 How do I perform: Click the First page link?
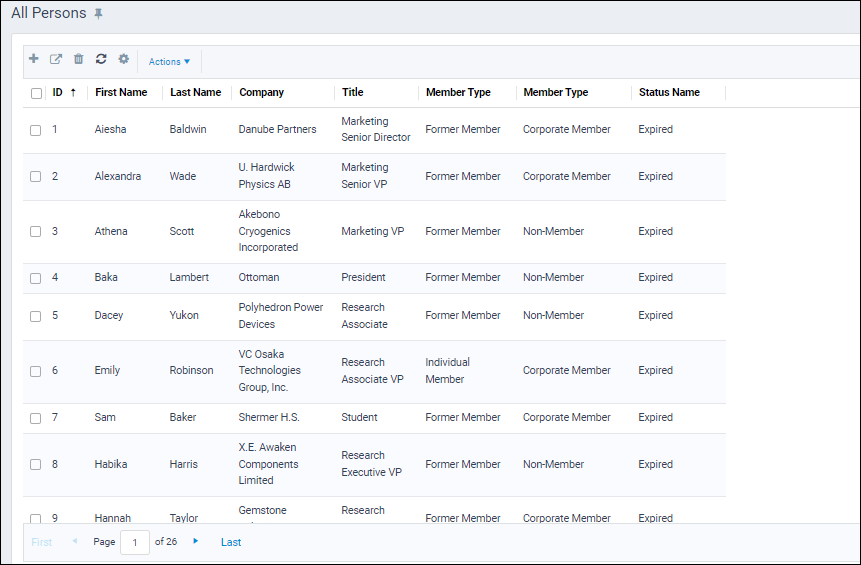[42, 542]
